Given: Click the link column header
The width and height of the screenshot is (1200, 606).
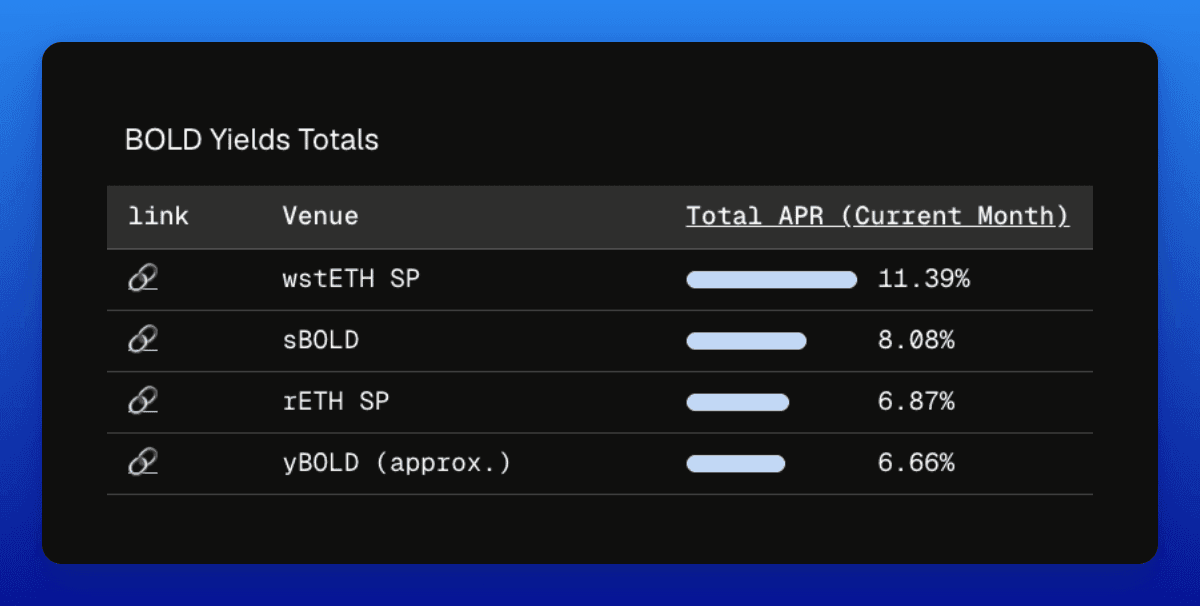Looking at the screenshot, I should tap(158, 216).
